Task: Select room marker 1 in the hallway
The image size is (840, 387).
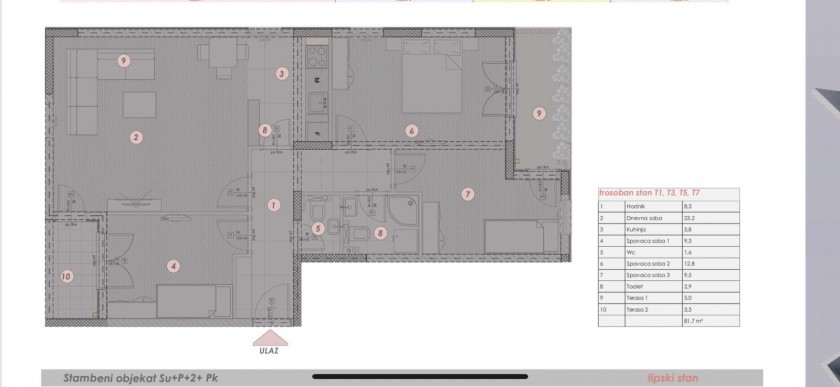Action: click(x=274, y=205)
